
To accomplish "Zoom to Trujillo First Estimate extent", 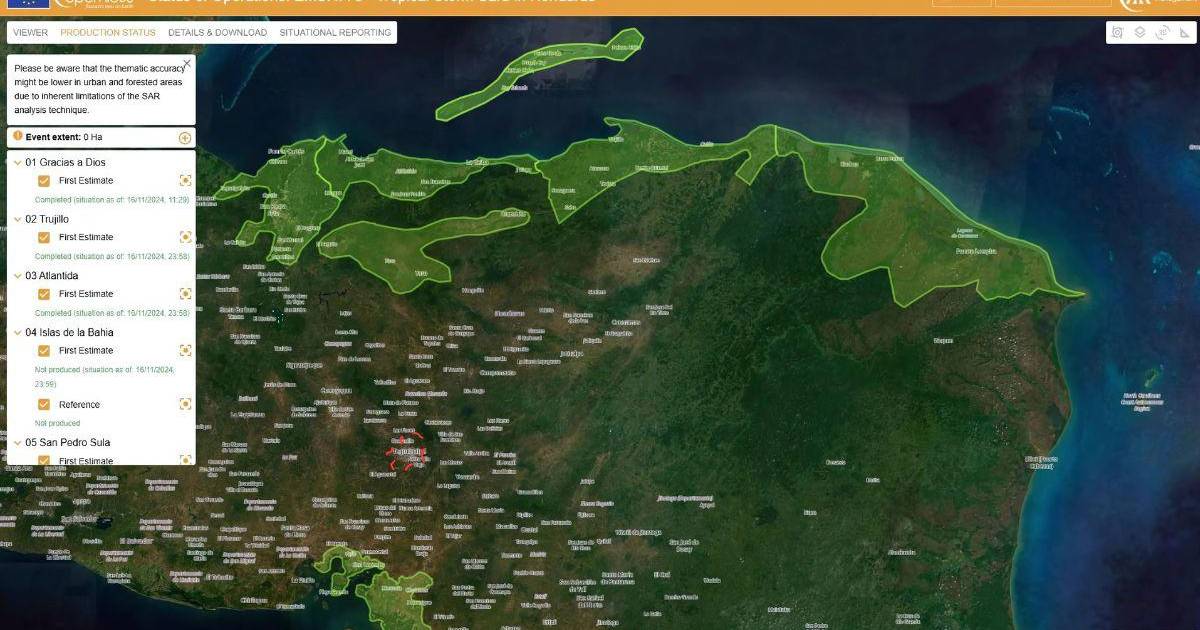I will pos(185,237).
